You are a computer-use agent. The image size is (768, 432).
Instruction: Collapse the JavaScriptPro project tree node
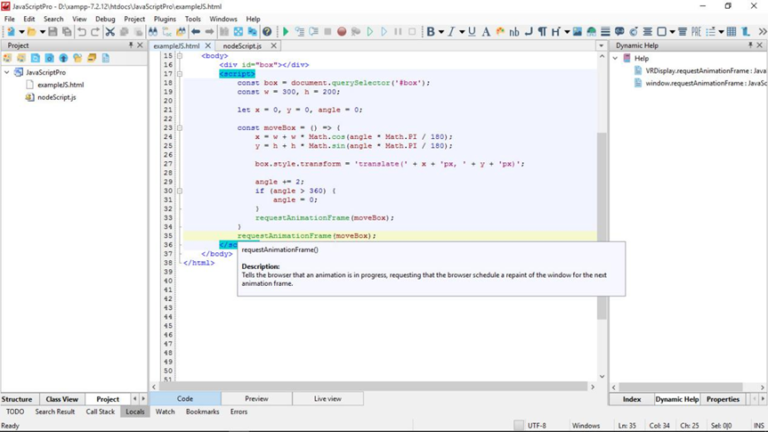(x=7, y=72)
